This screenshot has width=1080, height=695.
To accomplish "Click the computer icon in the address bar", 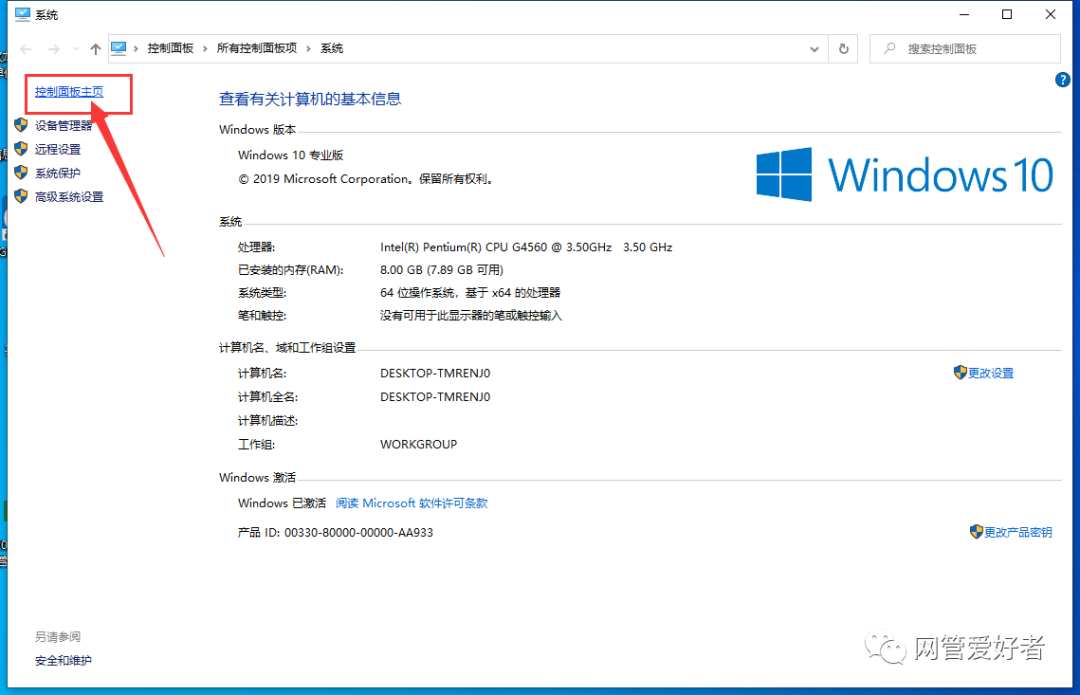I will 118,48.
